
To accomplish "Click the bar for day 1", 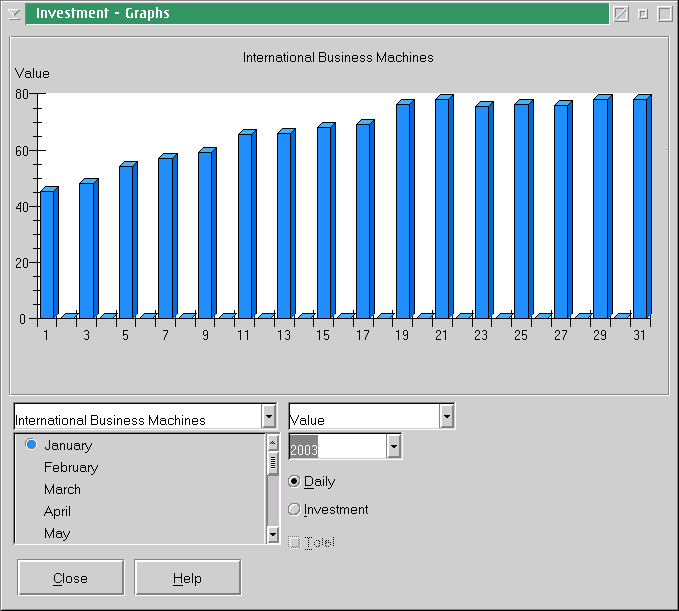I will click(x=49, y=252).
